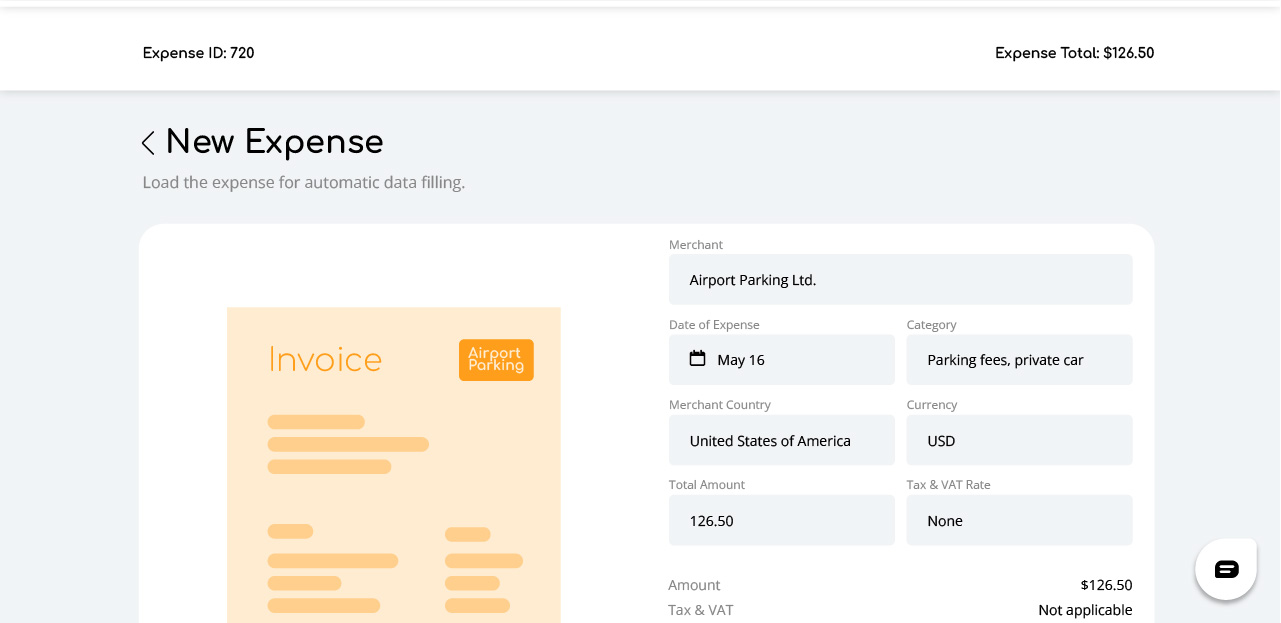
Task: Open the Merchant Country selector
Action: point(781,441)
